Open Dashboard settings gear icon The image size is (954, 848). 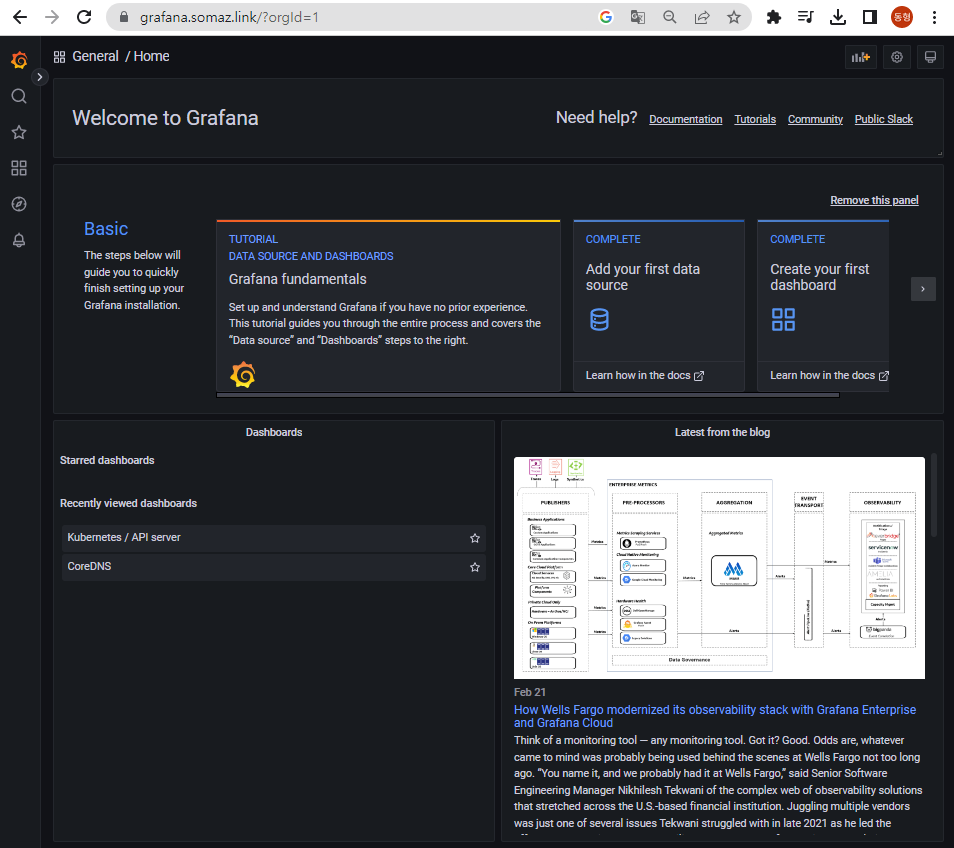pos(897,57)
